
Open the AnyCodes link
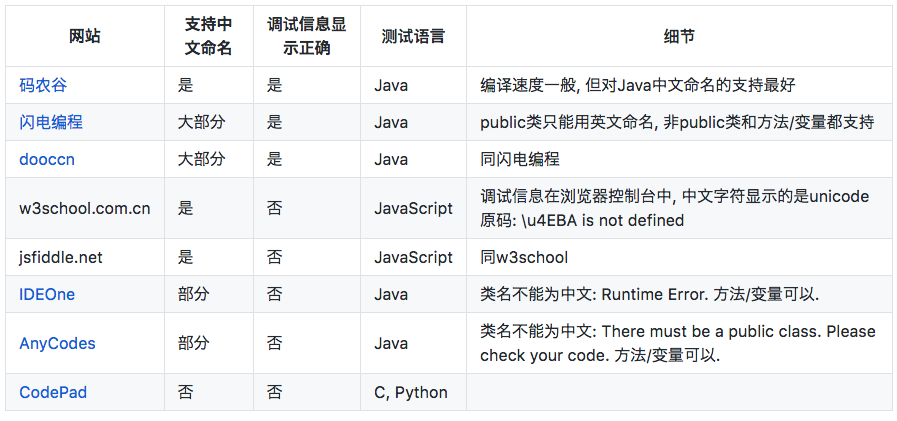pos(57,343)
